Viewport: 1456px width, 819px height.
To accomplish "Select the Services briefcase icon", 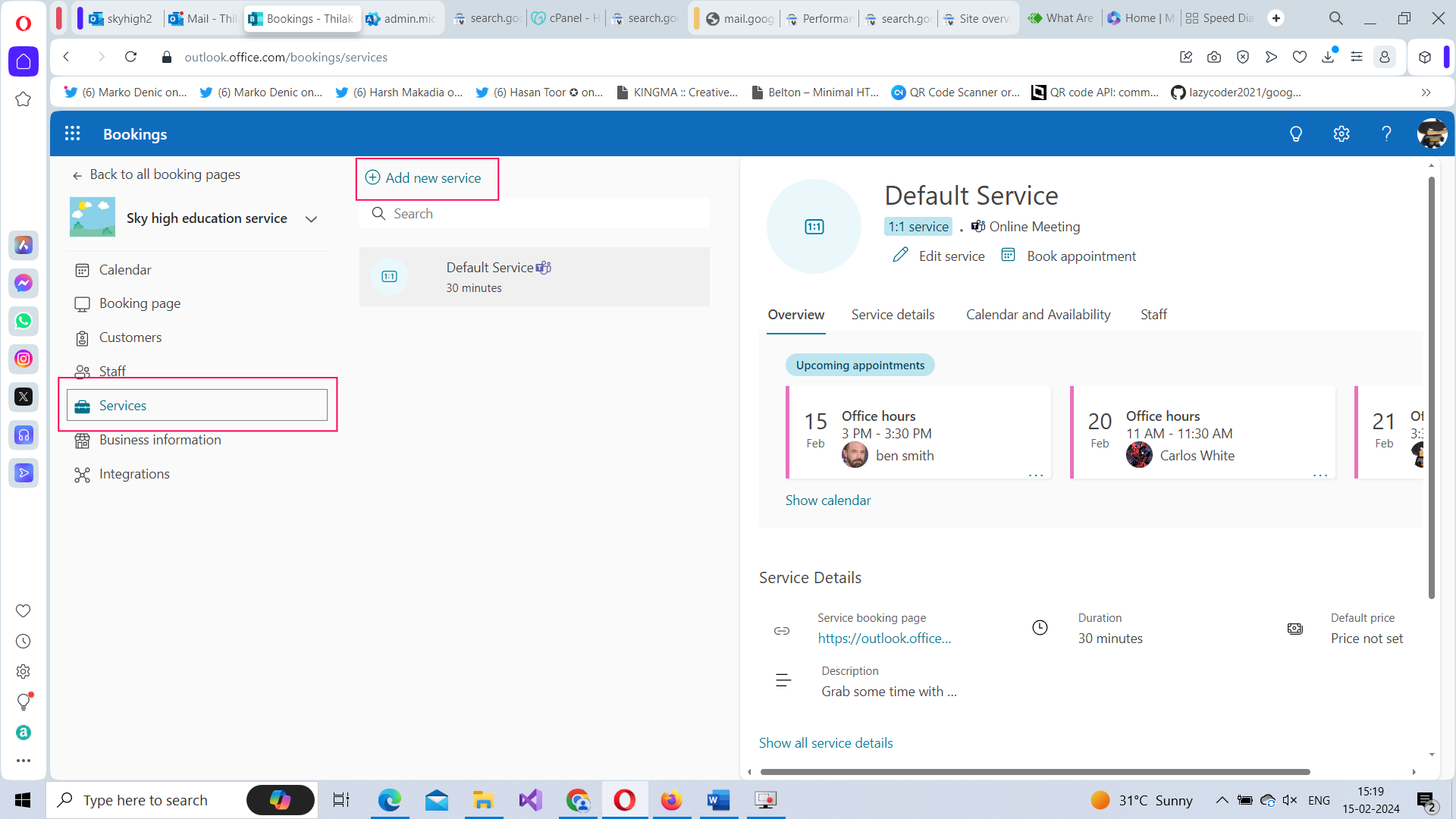I will [x=82, y=405].
